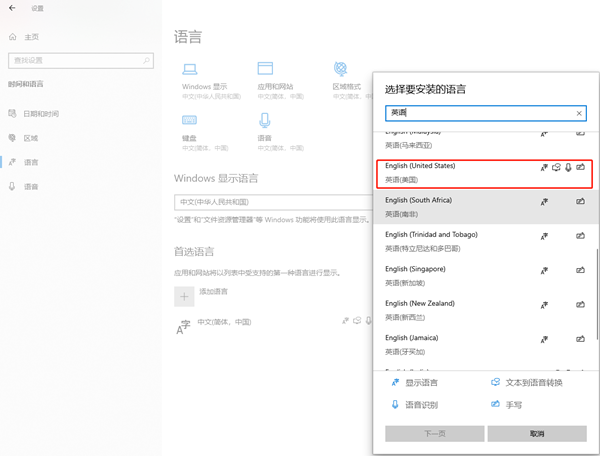Viewport: 600px width, 456px height.
Task: Go back using the Settings back arrow
Action: (x=12, y=8)
